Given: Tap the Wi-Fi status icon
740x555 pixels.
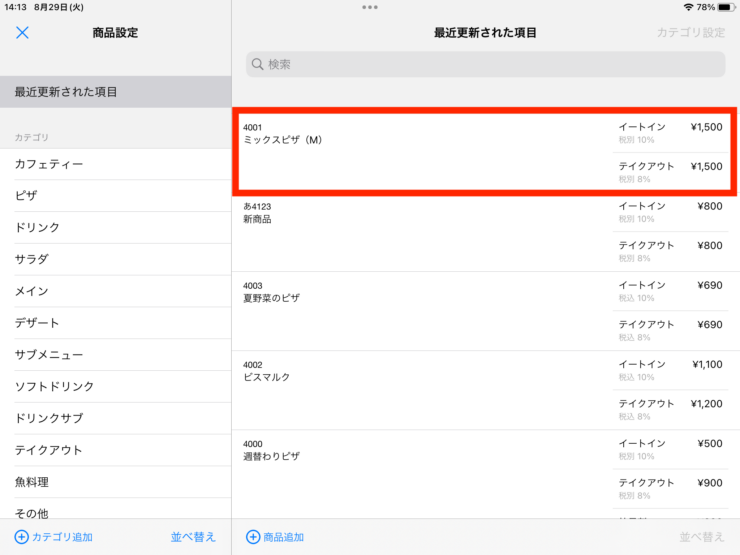Looking at the screenshot, I should click(688, 7).
